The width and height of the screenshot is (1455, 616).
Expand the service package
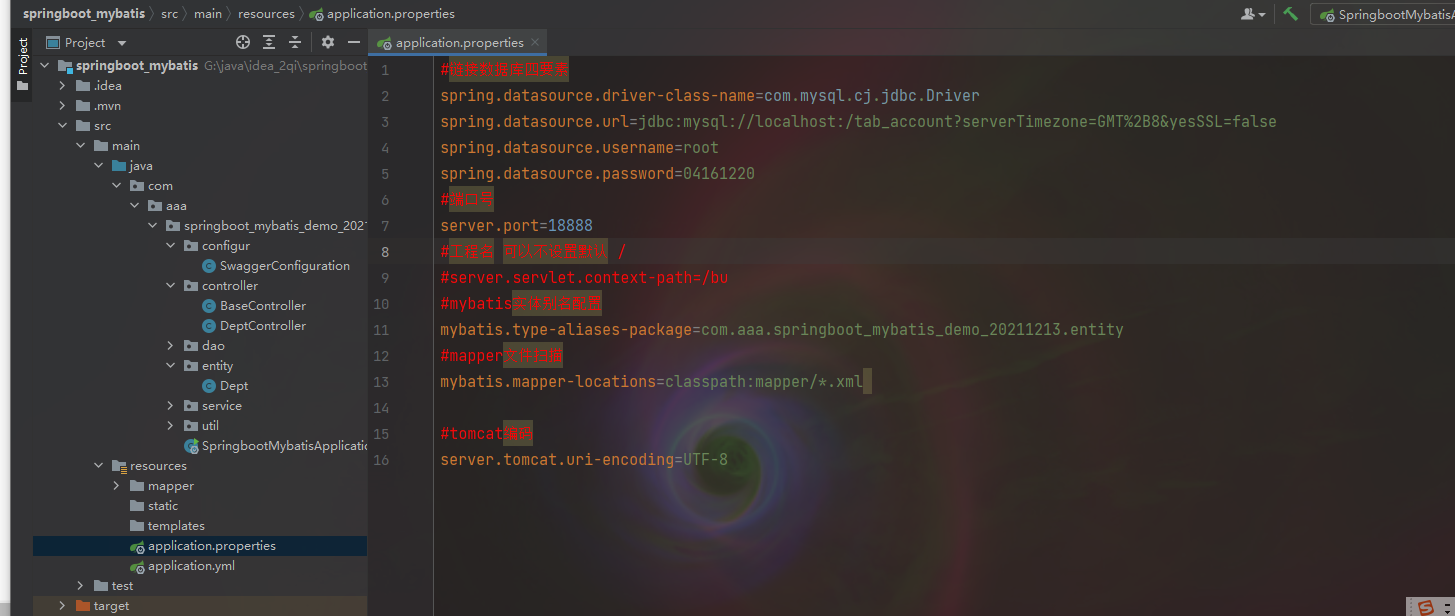click(x=170, y=406)
